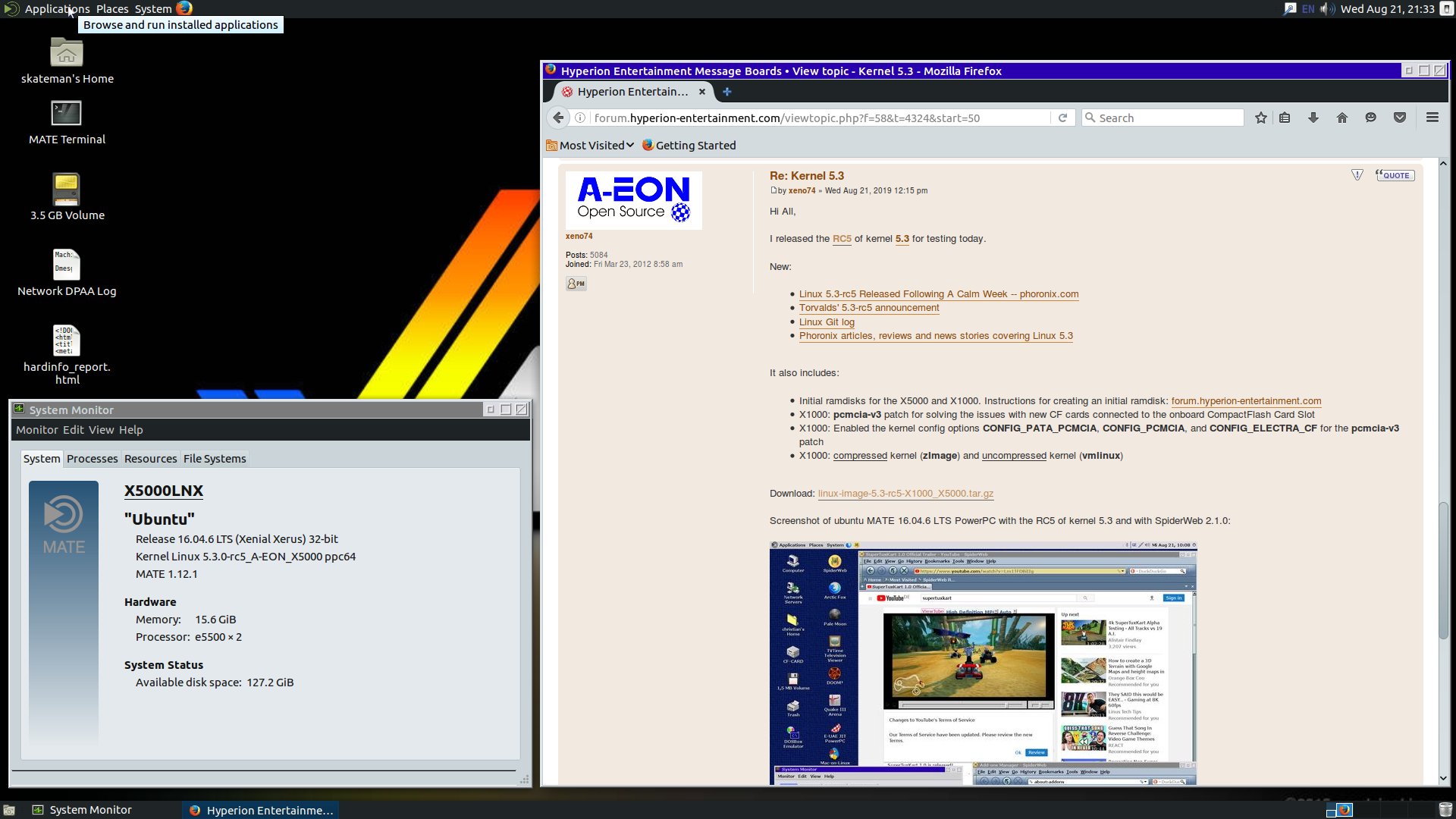1456x819 pixels.
Task: Open uncompressed kernel link
Action: tap(1014, 456)
